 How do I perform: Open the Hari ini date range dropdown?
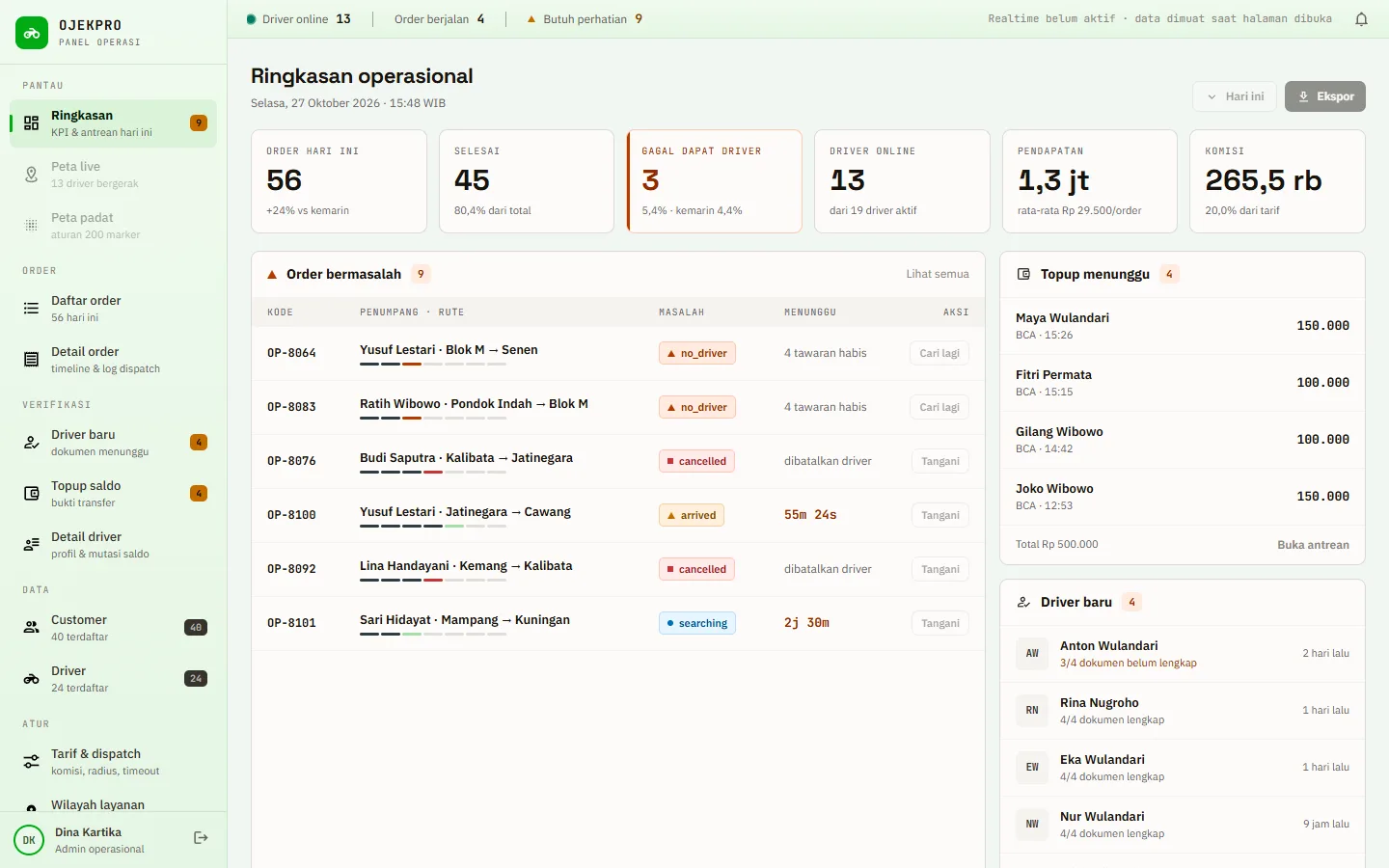pyautogui.click(x=1235, y=96)
